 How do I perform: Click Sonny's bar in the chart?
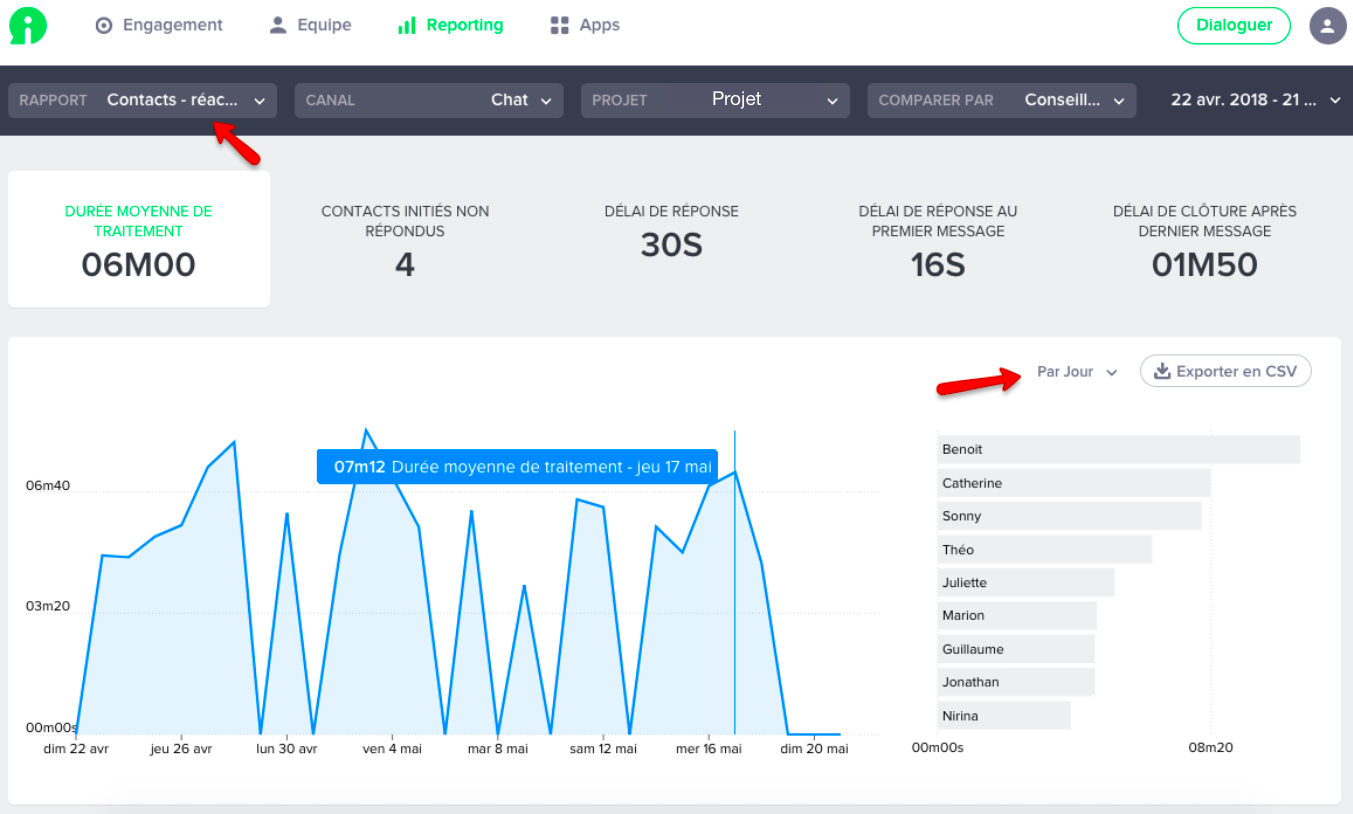coord(1069,516)
